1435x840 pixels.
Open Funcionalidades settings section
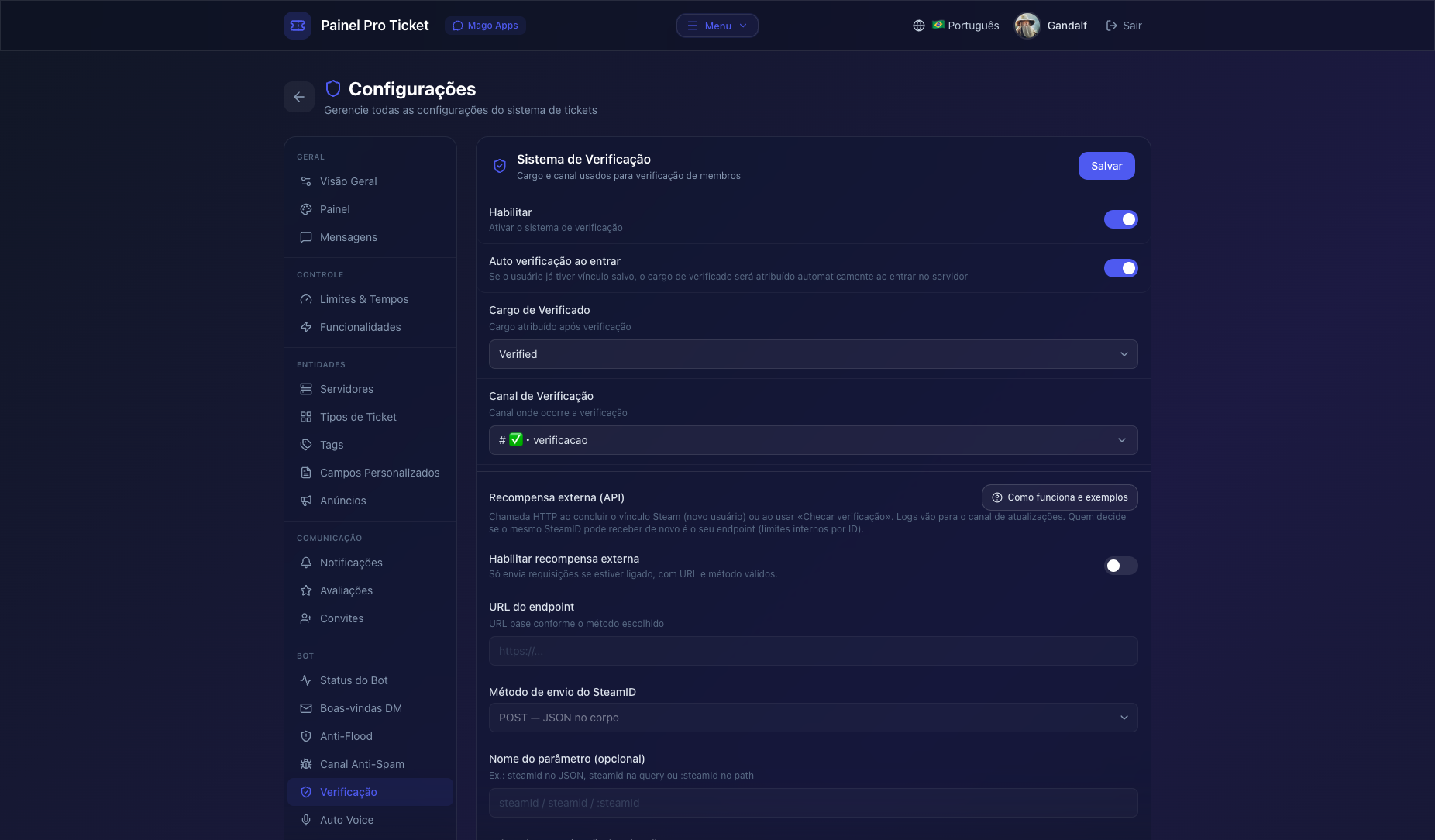pos(370,327)
